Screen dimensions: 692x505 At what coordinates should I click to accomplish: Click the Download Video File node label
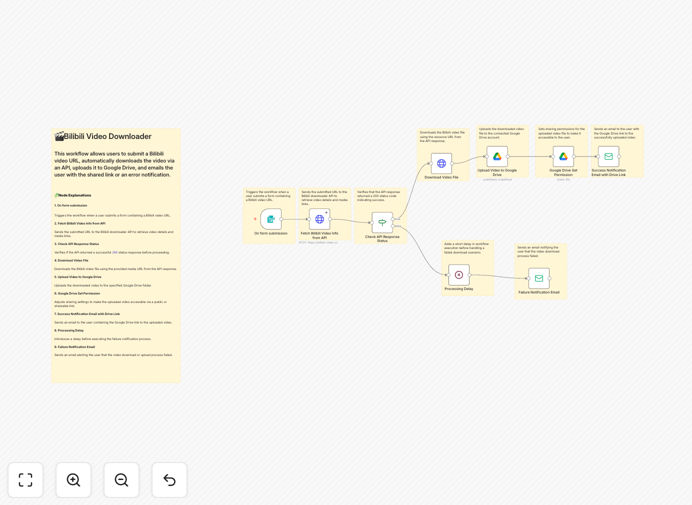point(441,177)
